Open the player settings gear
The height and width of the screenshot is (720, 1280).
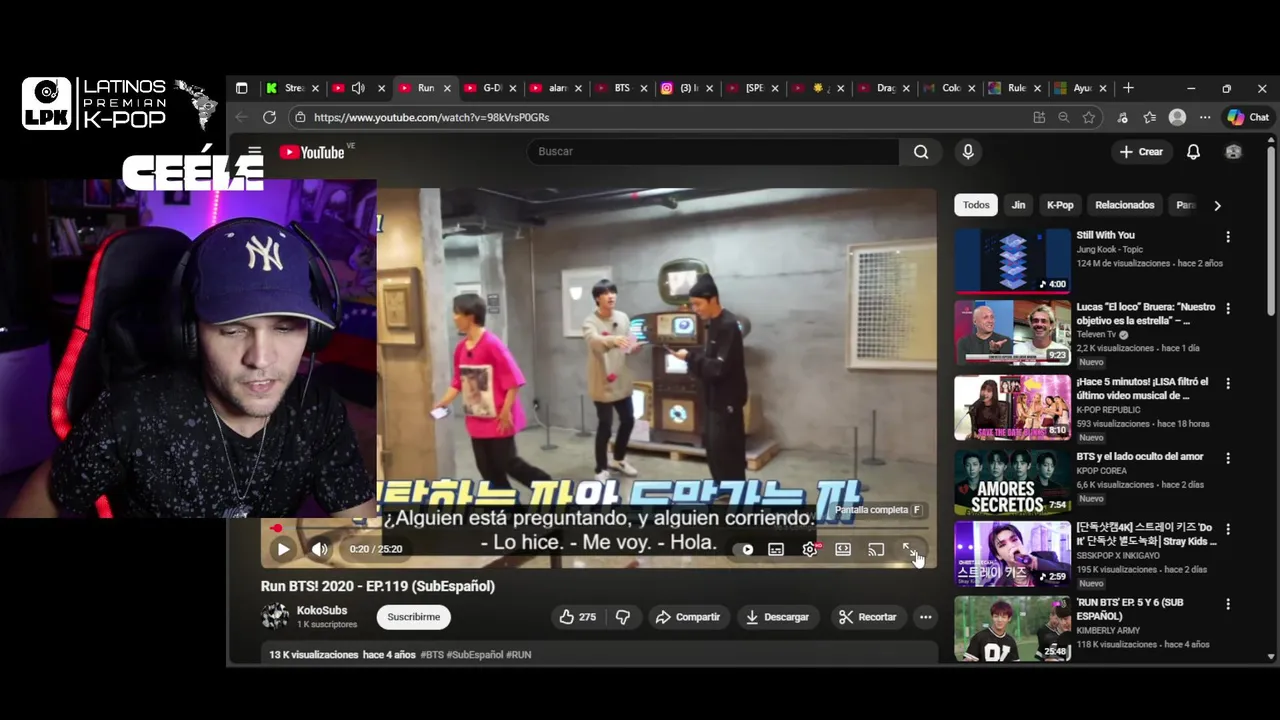pos(810,549)
